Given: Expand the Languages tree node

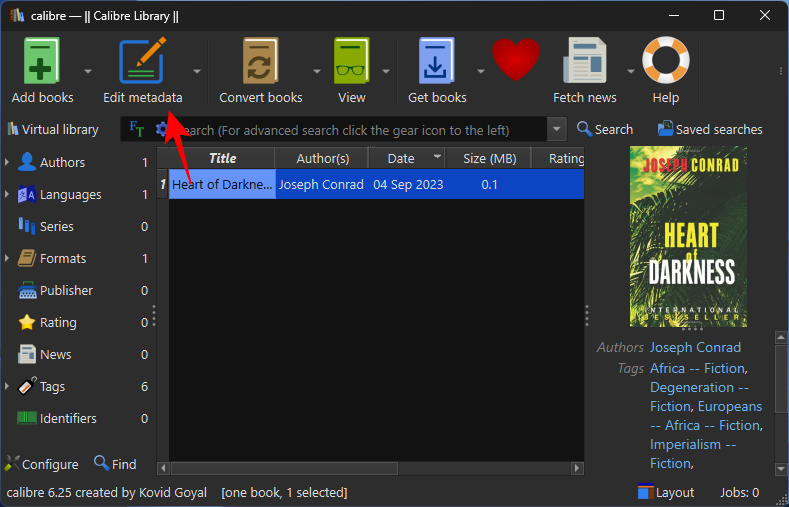Looking at the screenshot, I should pos(7,194).
